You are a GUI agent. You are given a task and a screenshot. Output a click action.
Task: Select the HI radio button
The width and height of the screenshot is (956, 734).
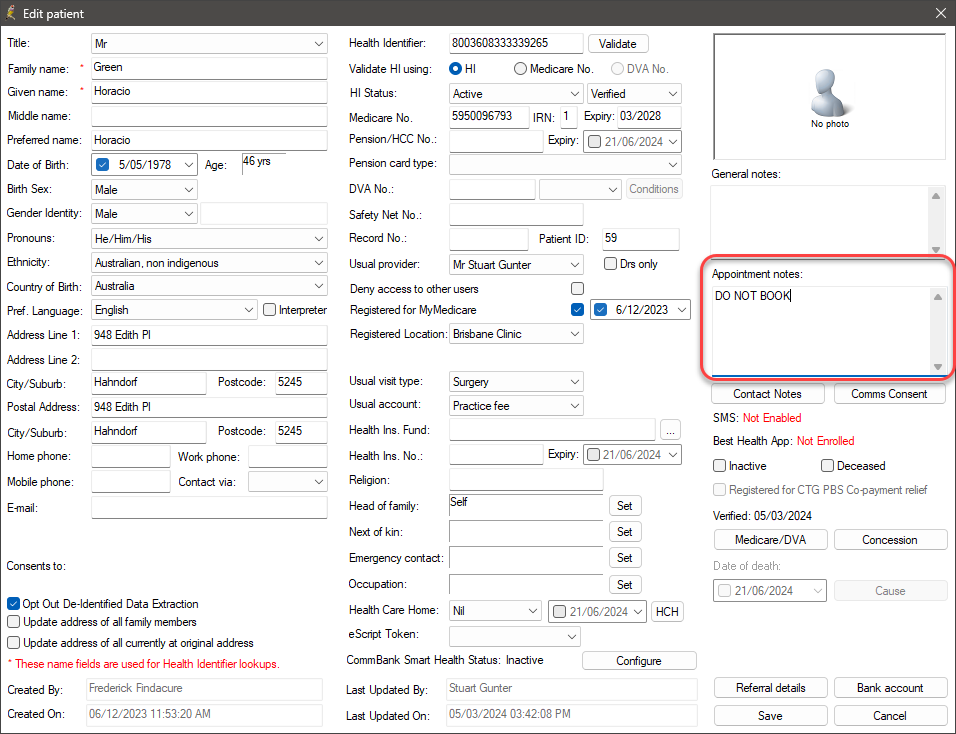click(455, 69)
